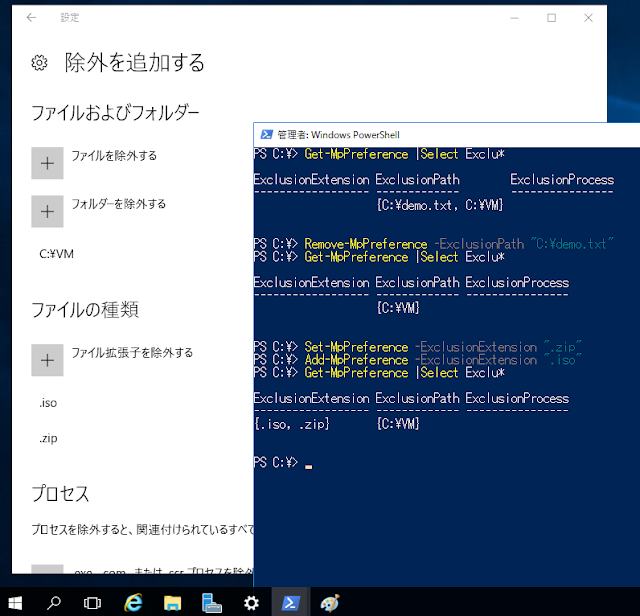The width and height of the screenshot is (640, 616).
Task: Click the plus button for ファイル拡張子を除外する
Action: point(47,360)
